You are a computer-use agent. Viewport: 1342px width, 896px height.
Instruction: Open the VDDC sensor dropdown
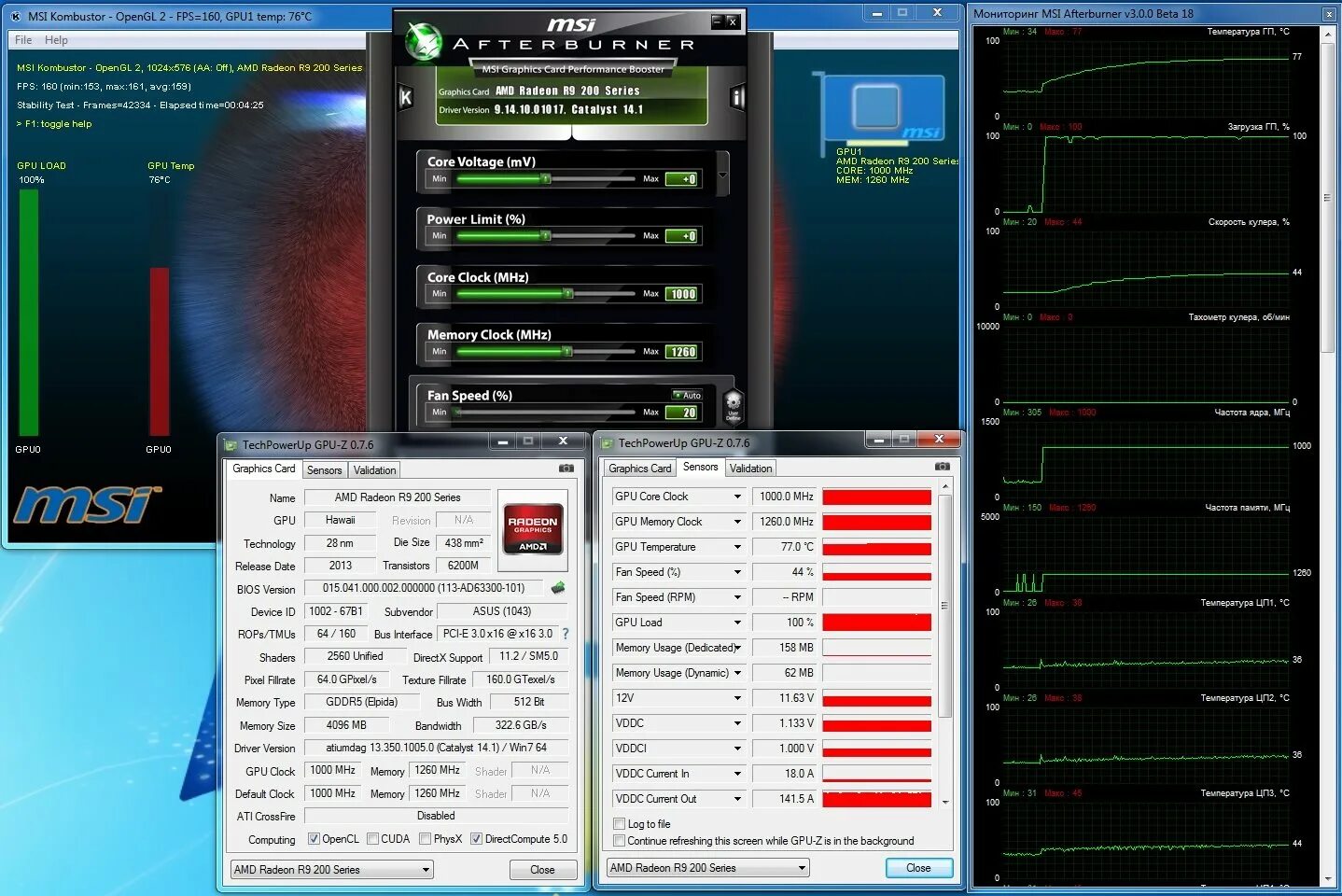(x=737, y=723)
